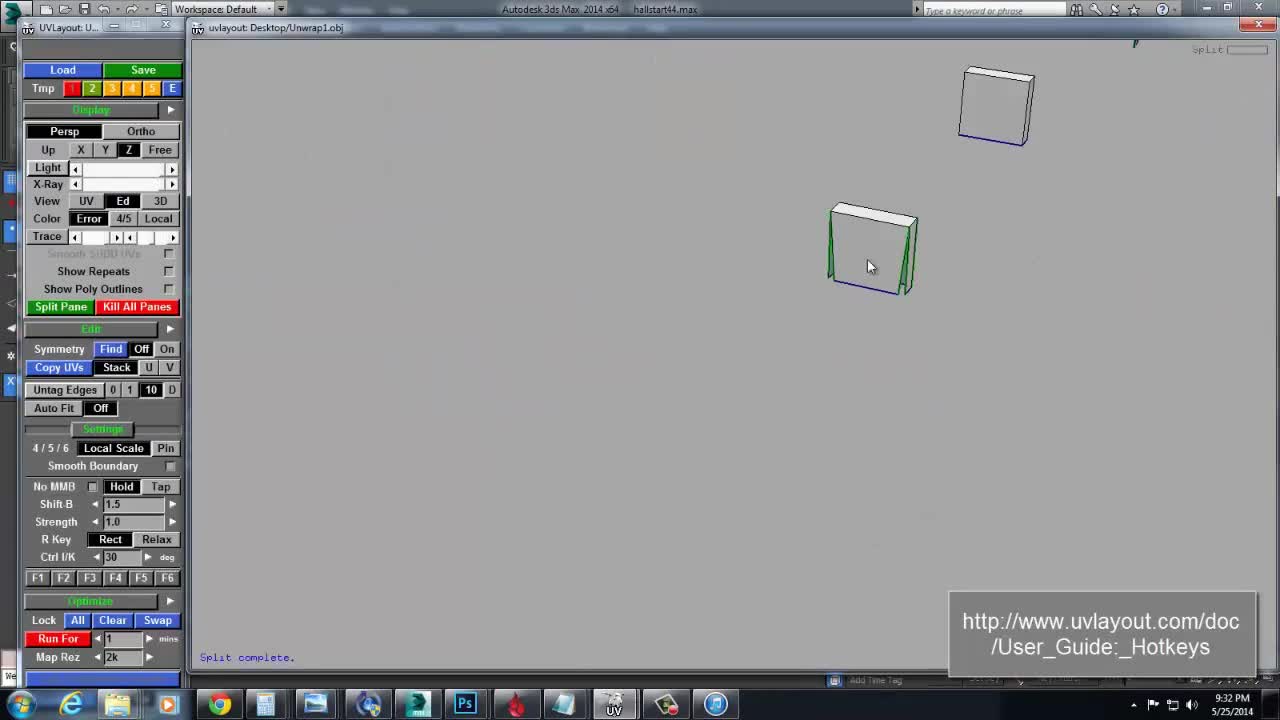The height and width of the screenshot is (720, 1280).
Task: Toggle Smooth Boundary checkbox
Action: pyautogui.click(x=170, y=466)
